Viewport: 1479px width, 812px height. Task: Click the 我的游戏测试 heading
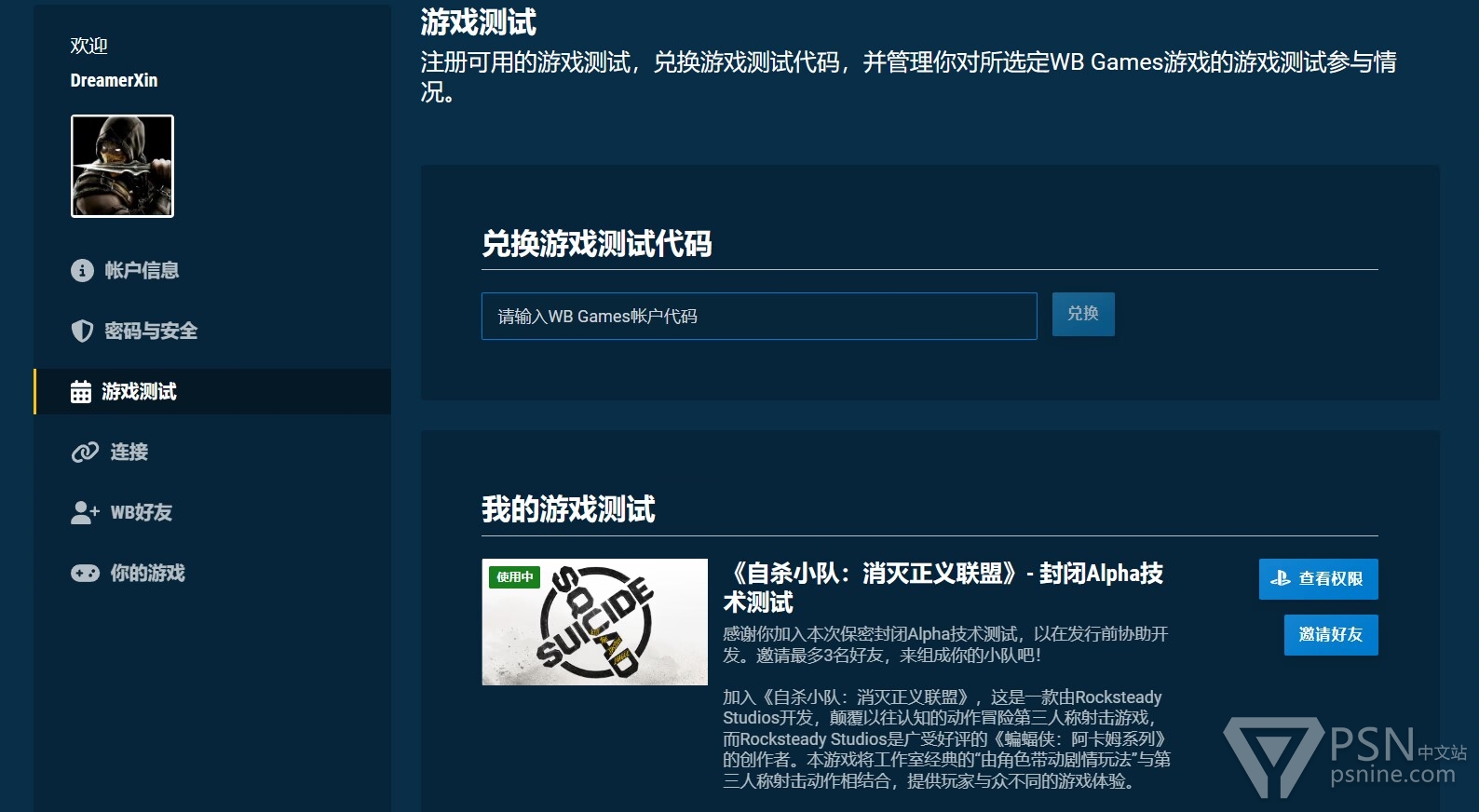[568, 509]
